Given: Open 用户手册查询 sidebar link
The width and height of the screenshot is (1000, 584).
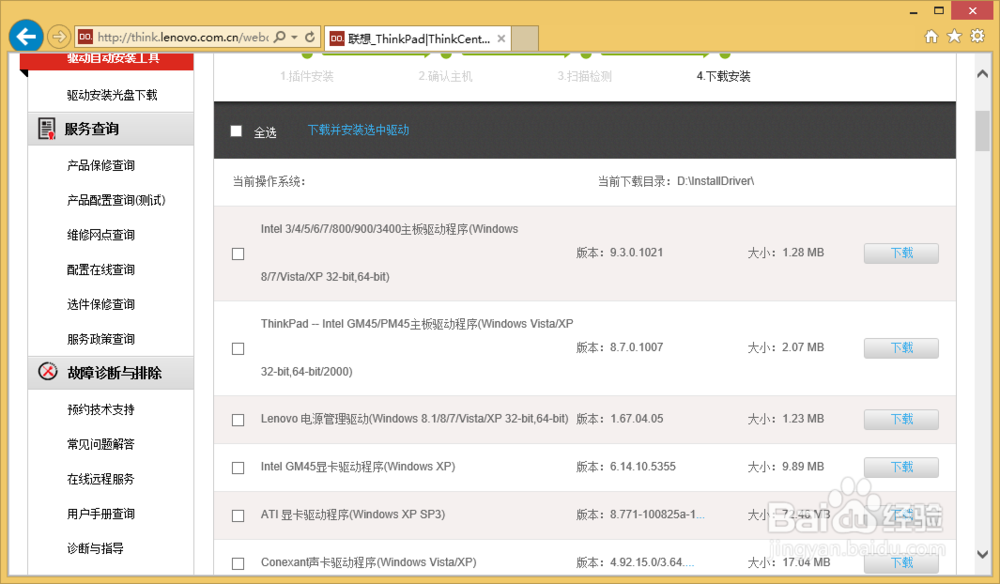Looking at the screenshot, I should (x=101, y=513).
